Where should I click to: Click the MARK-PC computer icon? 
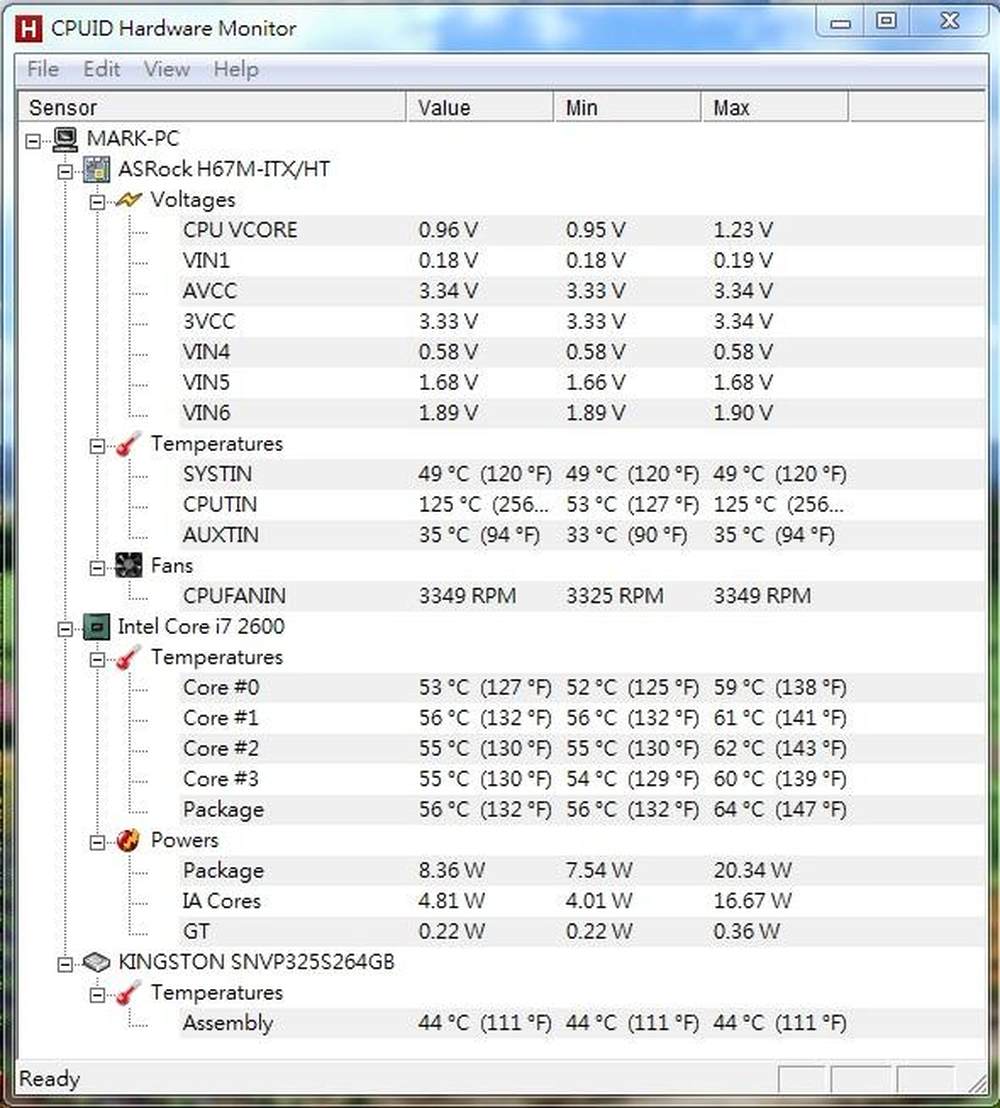pyautogui.click(x=65, y=139)
